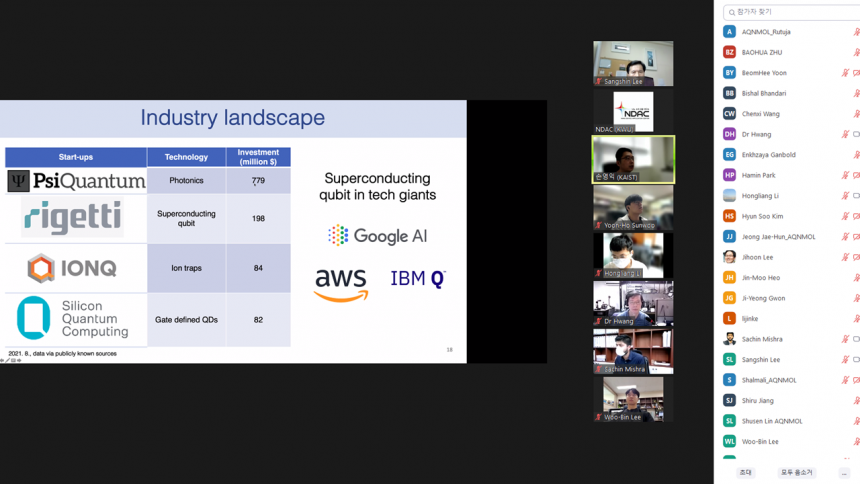Click Hongliang Li's video thumbnail
860x484 pixels.
pos(633,255)
